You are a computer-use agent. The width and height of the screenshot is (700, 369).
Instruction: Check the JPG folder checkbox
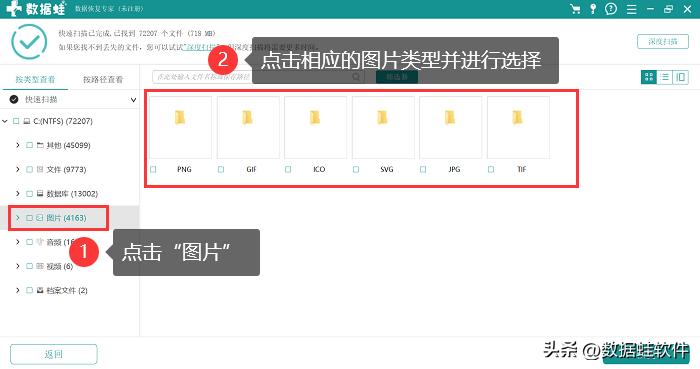click(423, 170)
